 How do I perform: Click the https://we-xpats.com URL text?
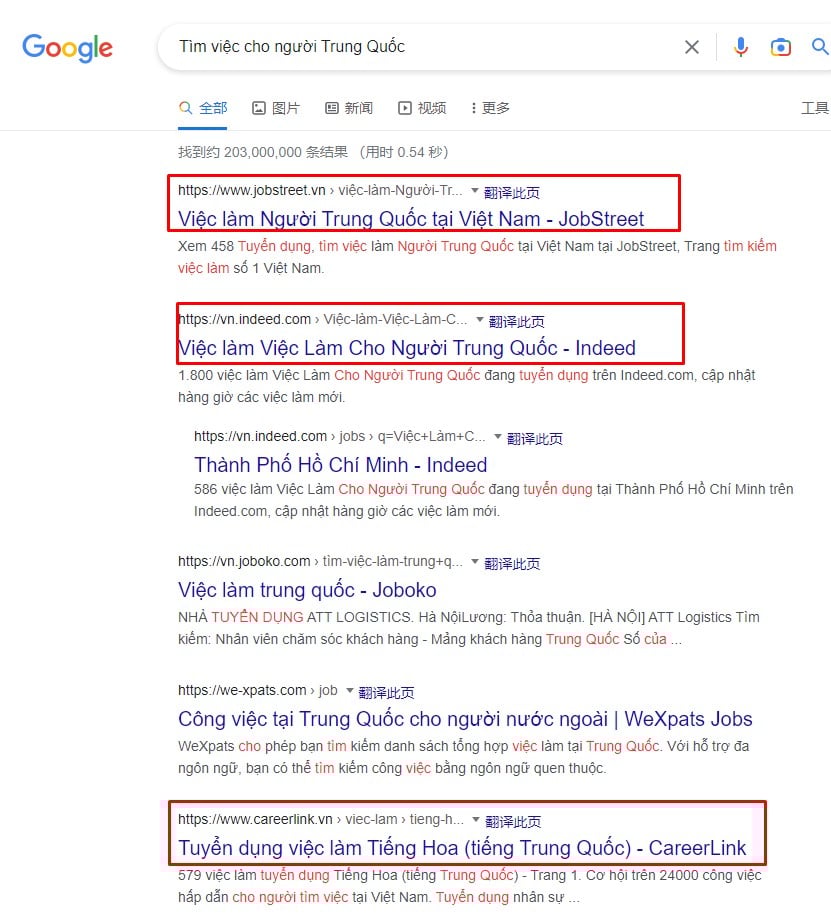point(242,690)
